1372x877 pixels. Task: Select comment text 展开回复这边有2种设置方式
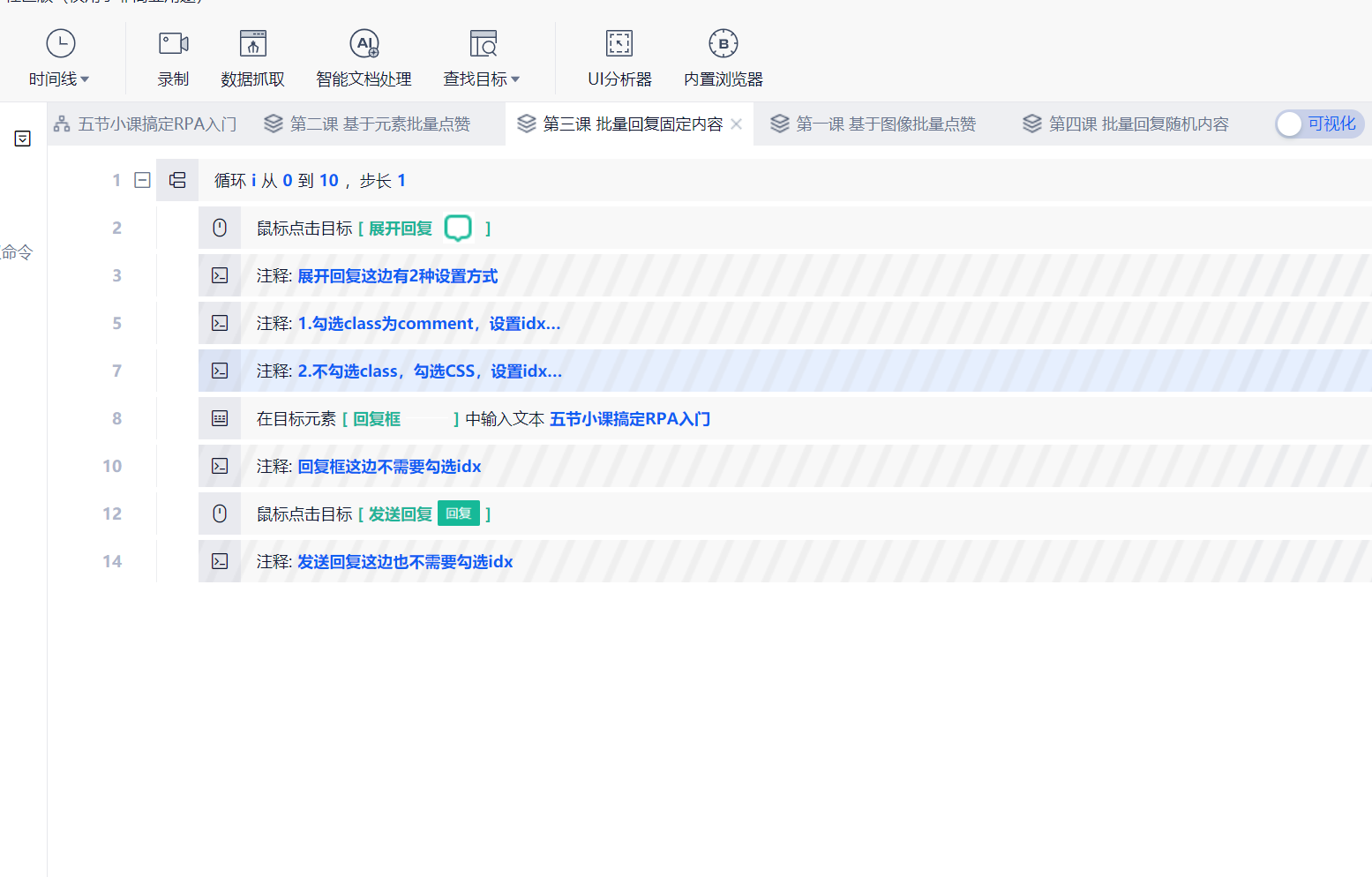point(398,276)
